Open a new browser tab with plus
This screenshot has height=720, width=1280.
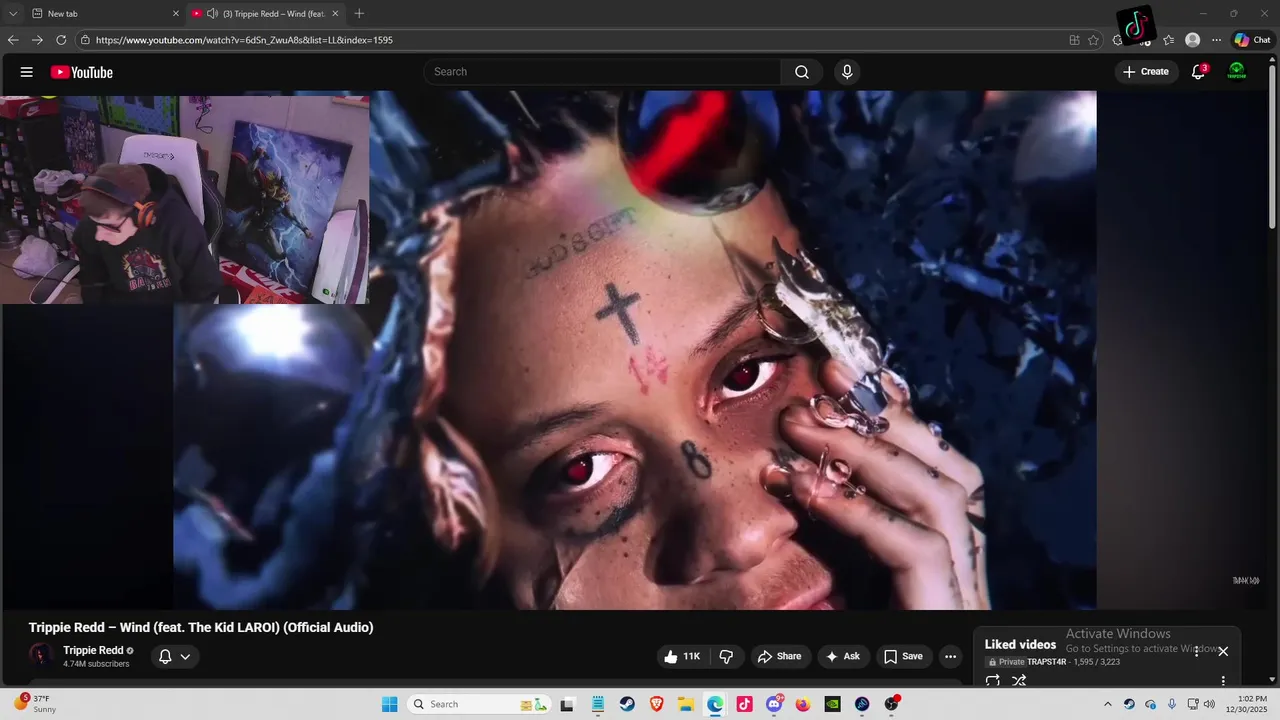(x=359, y=14)
